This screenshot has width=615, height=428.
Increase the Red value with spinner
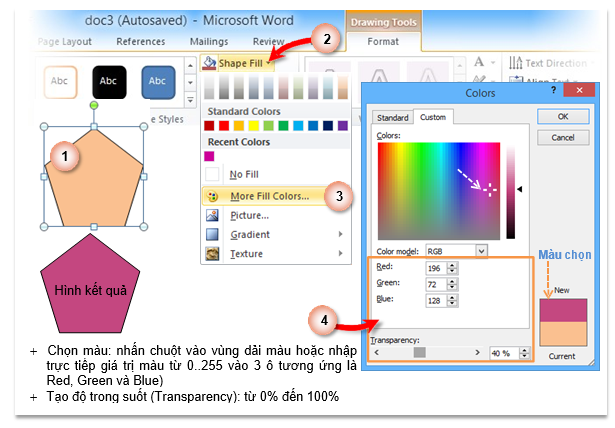coord(454,265)
